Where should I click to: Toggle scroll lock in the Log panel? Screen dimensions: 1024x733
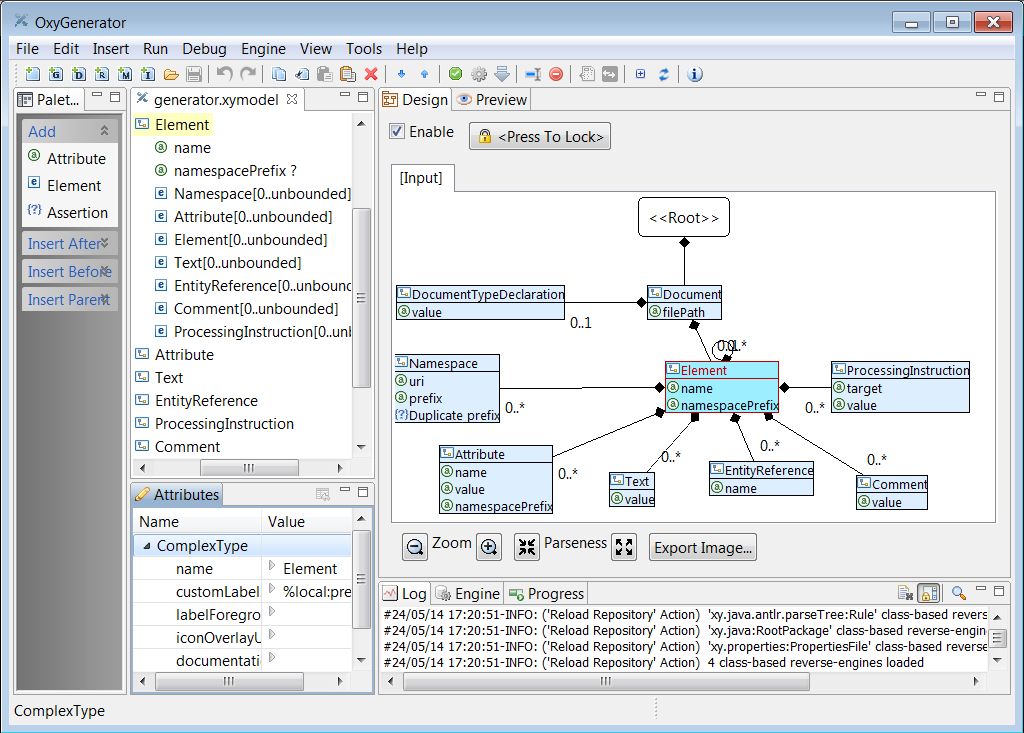point(925,592)
